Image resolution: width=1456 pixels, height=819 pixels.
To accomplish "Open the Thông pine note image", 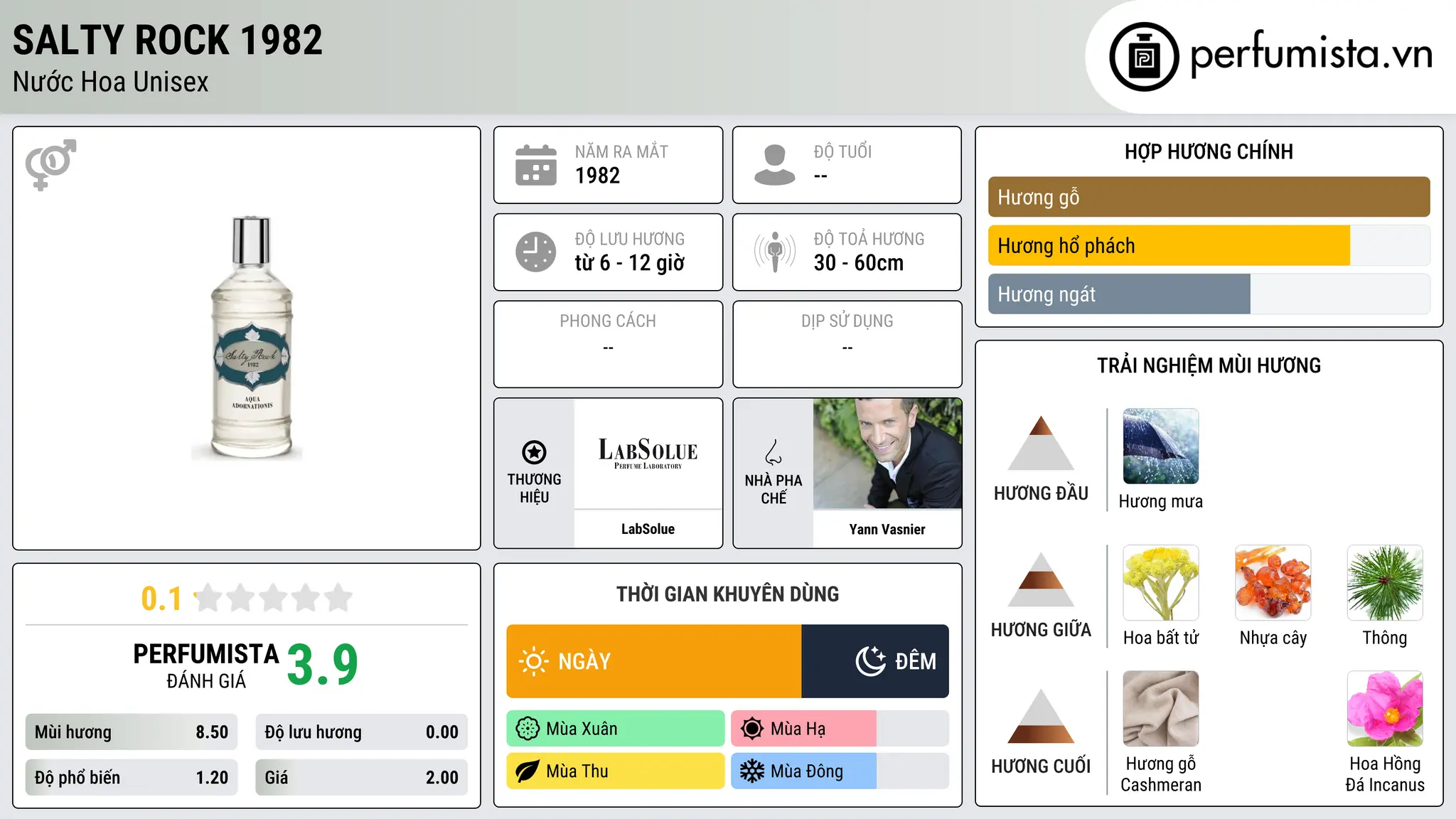I will [1385, 583].
